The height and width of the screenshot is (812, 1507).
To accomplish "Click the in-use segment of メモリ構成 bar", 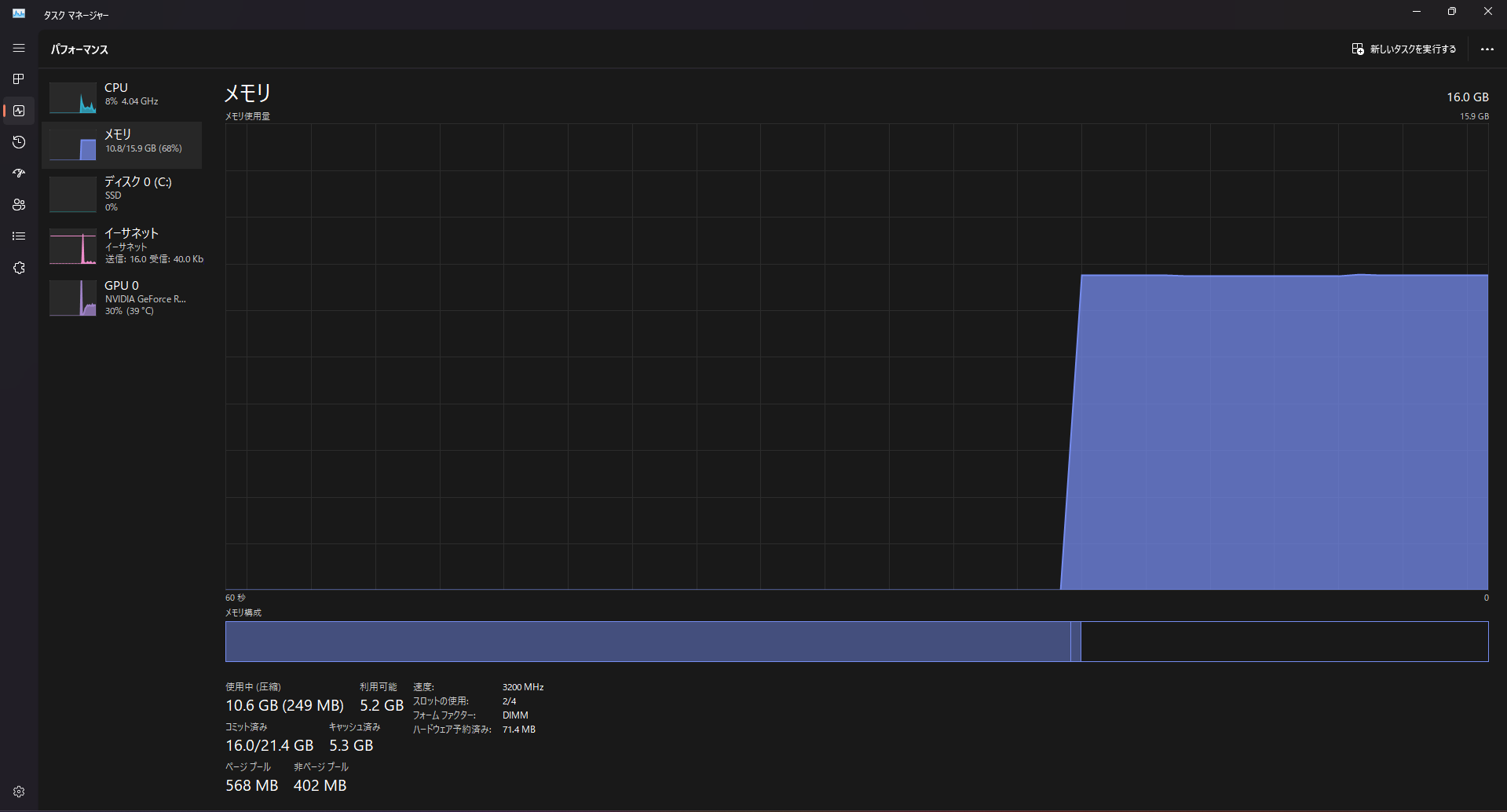I will [x=648, y=642].
